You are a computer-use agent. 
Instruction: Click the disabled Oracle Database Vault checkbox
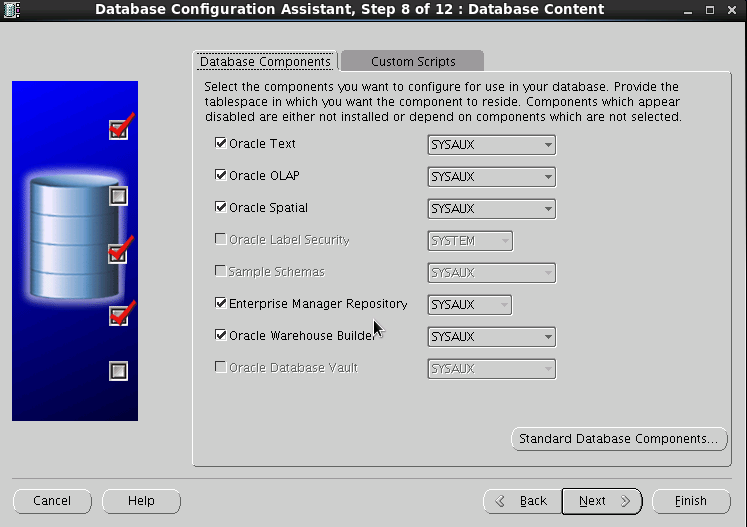click(221, 367)
